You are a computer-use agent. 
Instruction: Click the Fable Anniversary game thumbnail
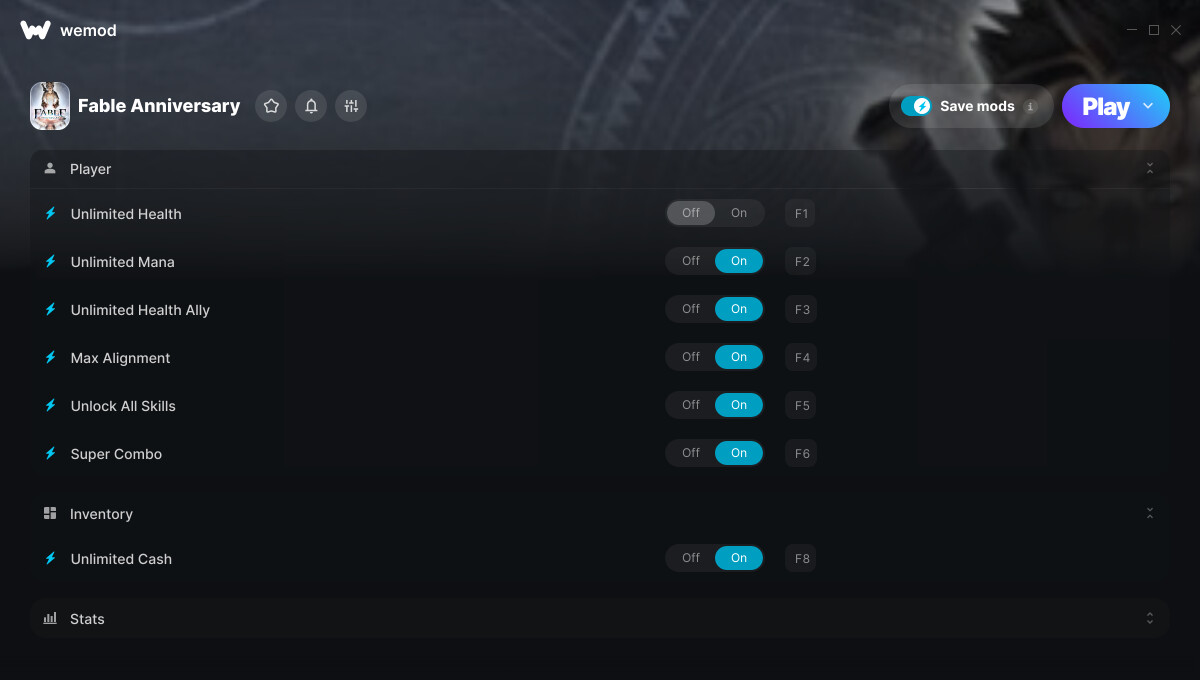pos(50,106)
